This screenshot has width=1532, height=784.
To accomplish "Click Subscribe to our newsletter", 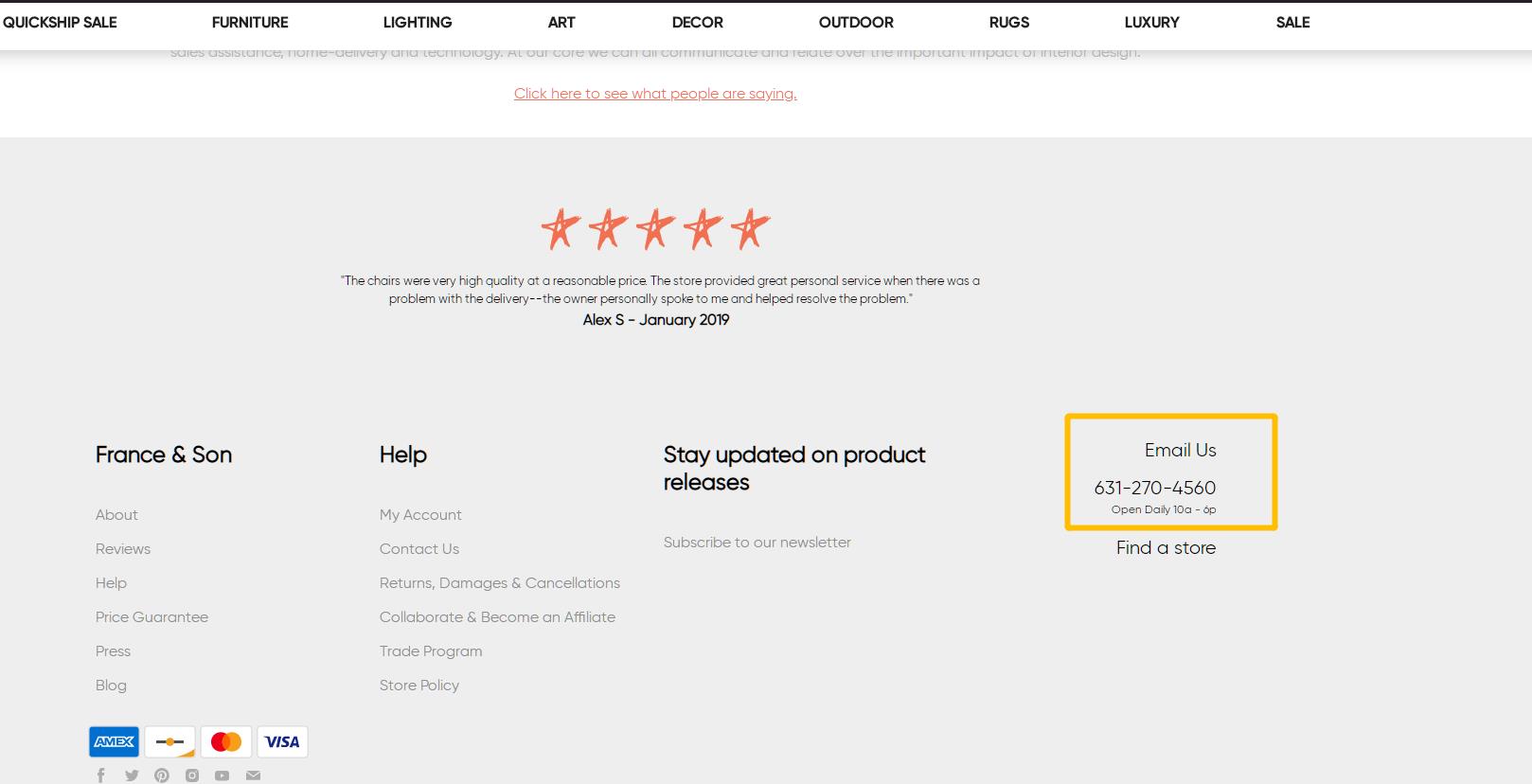I will tap(757, 543).
